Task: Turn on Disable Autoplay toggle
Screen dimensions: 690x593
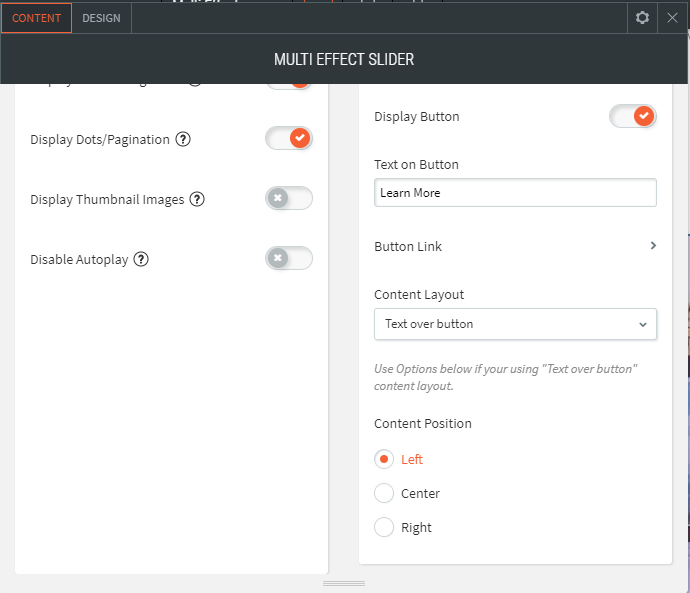Action: [289, 258]
